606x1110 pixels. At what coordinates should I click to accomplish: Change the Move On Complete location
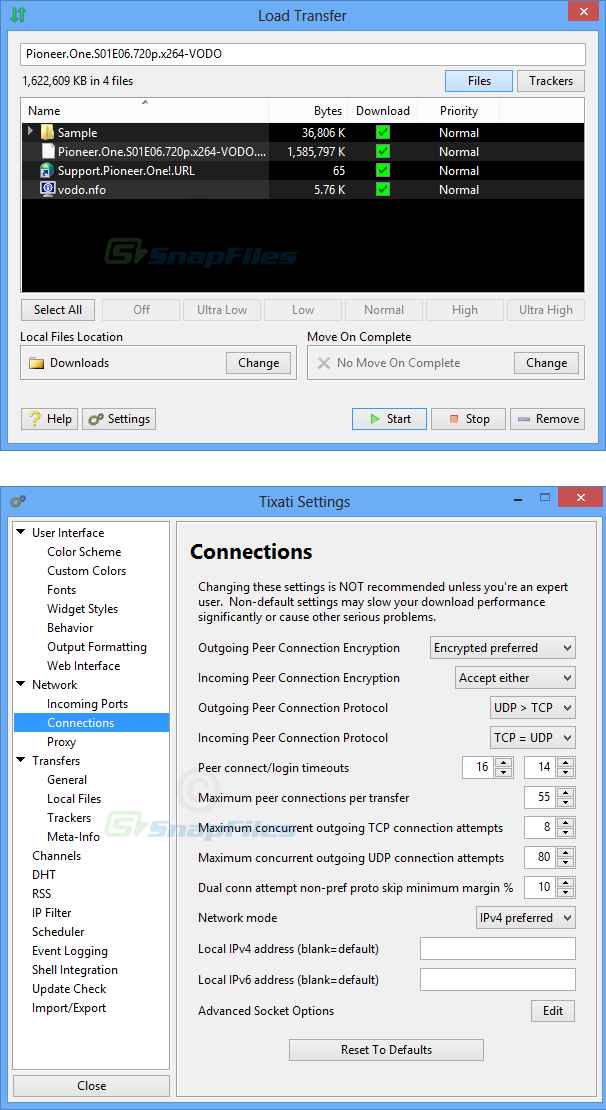pos(547,363)
